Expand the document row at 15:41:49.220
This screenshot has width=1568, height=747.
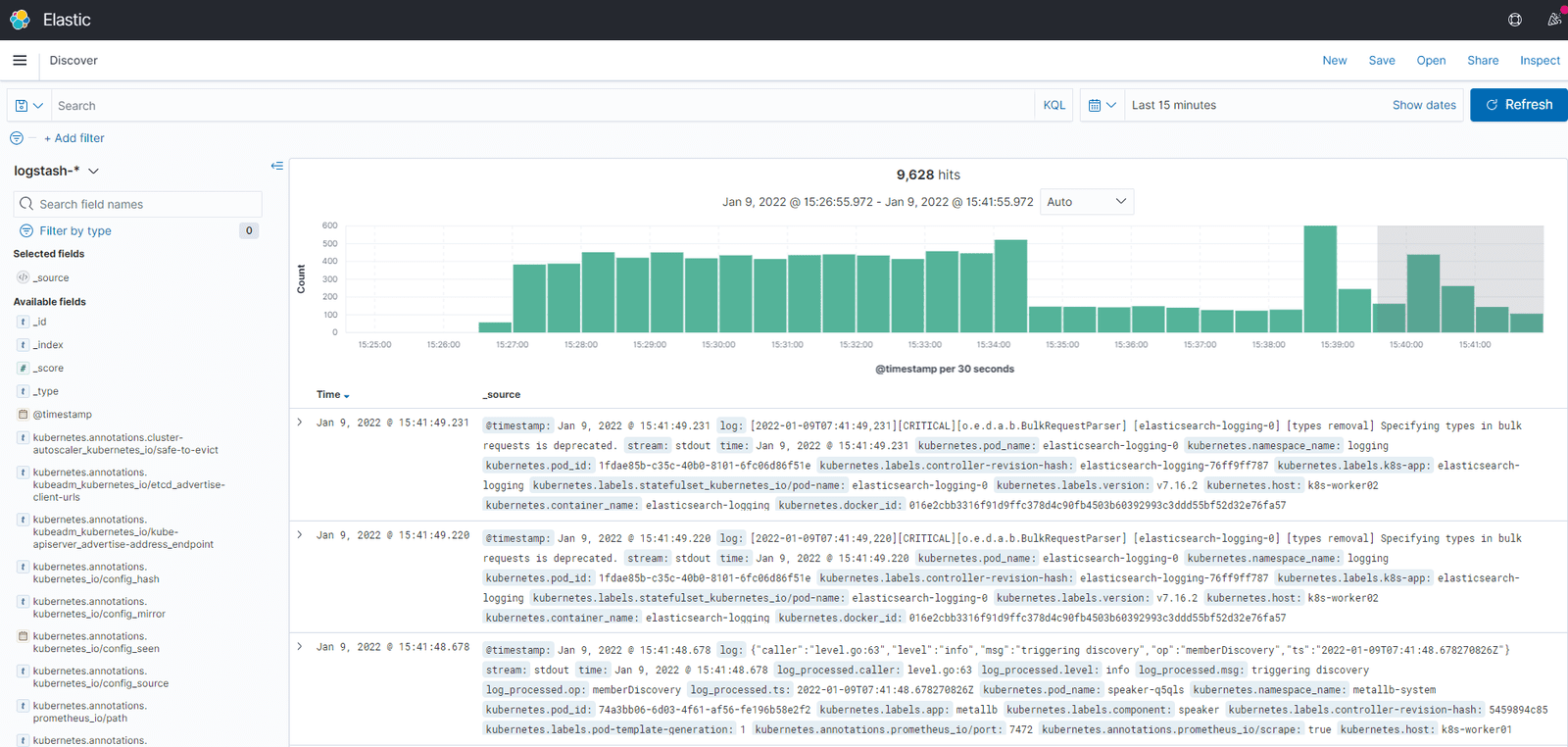(300, 535)
